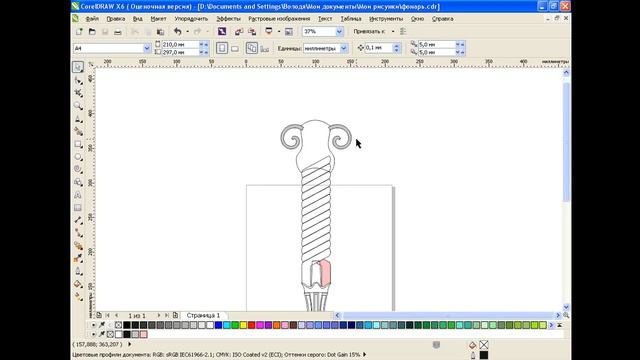The height and width of the screenshot is (360, 640).
Task: Open the Файл menu
Action: click(x=92, y=19)
